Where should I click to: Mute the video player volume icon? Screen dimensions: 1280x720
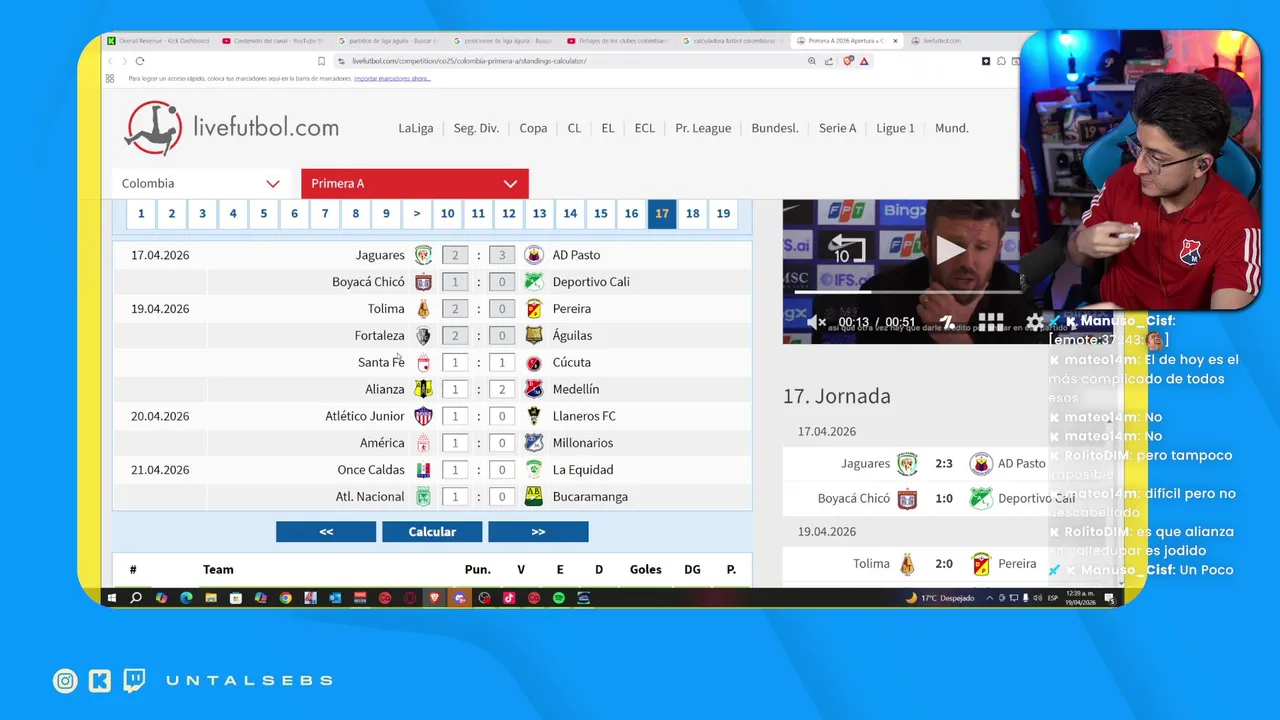816,322
